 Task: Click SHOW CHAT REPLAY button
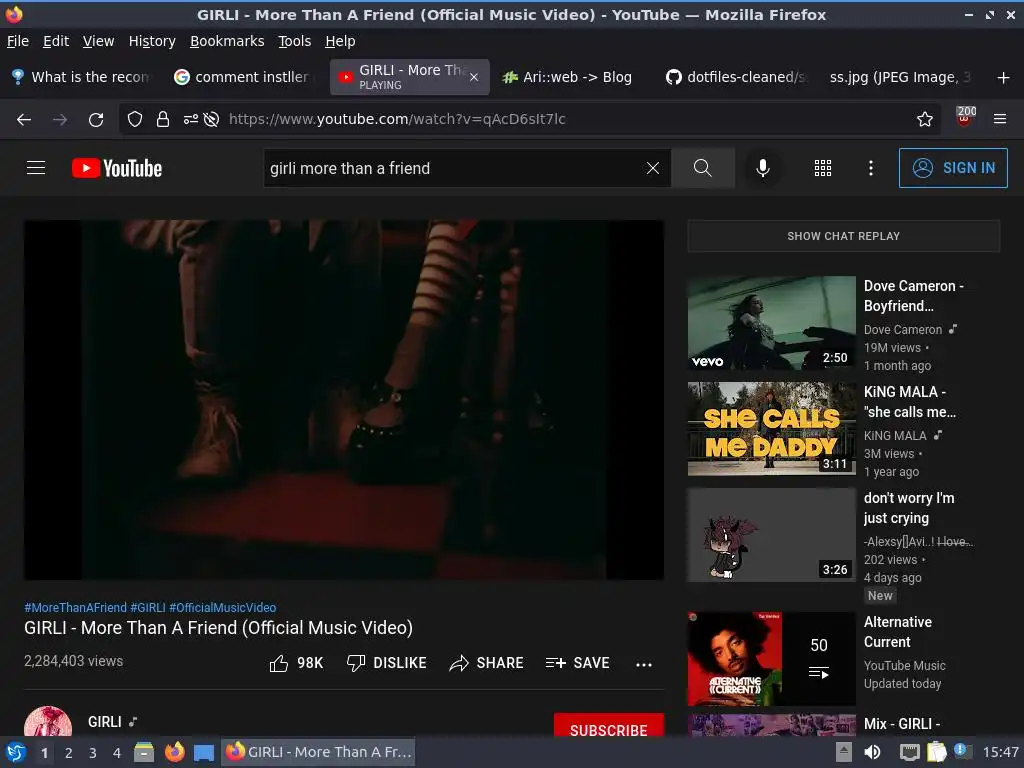(x=843, y=236)
